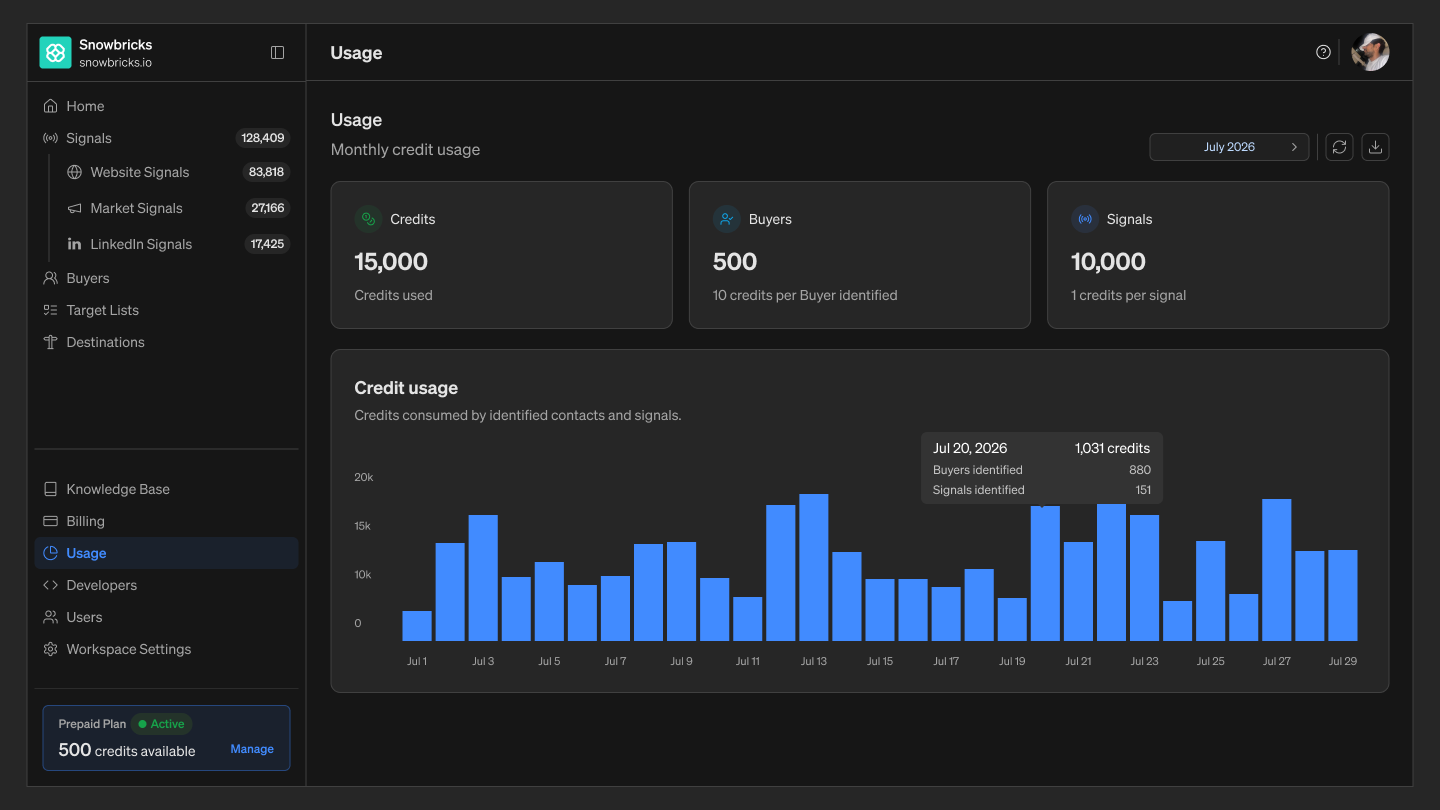Viewport: 1440px width, 810px height.
Task: Download usage data with the download icon
Action: pyautogui.click(x=1375, y=147)
